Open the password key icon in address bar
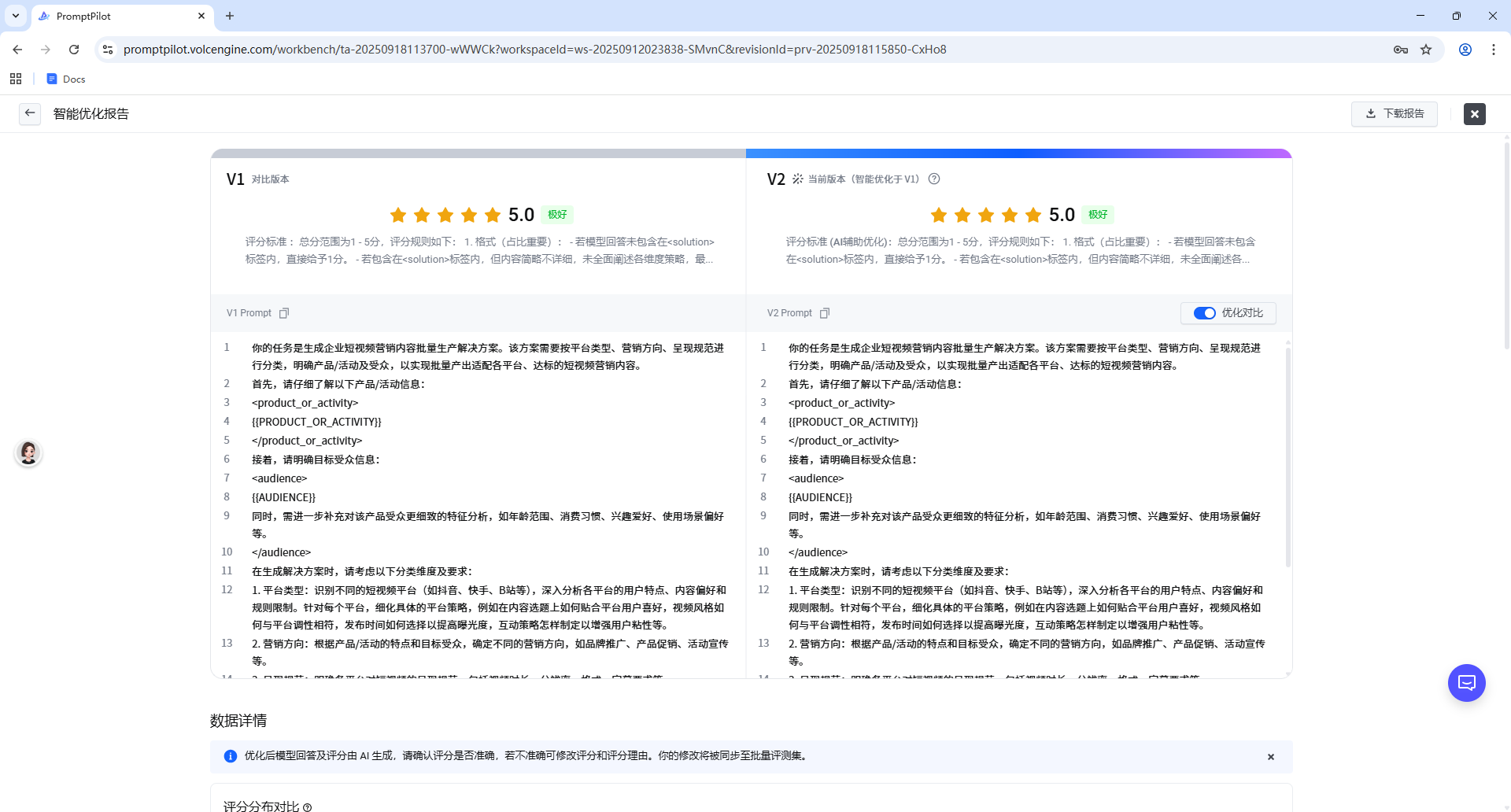The width and height of the screenshot is (1511, 812). coord(1401,50)
